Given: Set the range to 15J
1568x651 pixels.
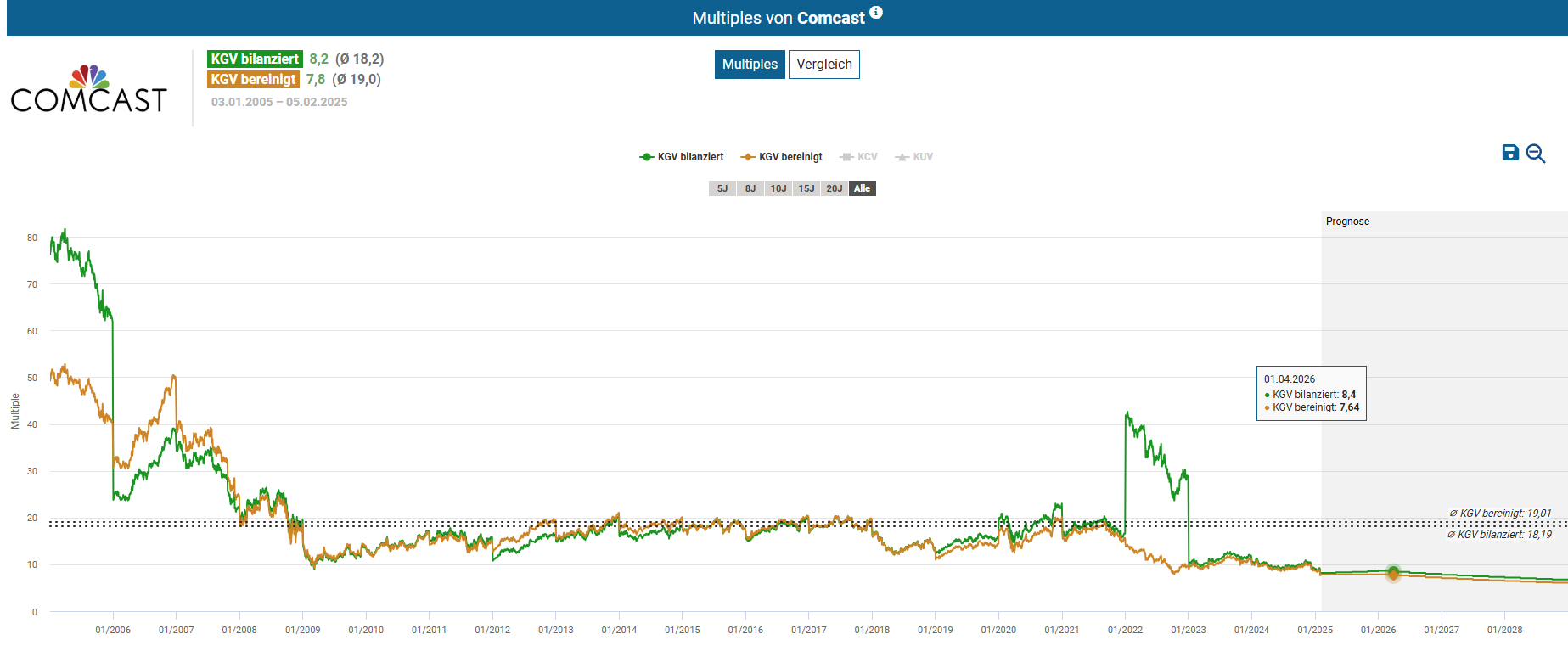Looking at the screenshot, I should pyautogui.click(x=806, y=188).
